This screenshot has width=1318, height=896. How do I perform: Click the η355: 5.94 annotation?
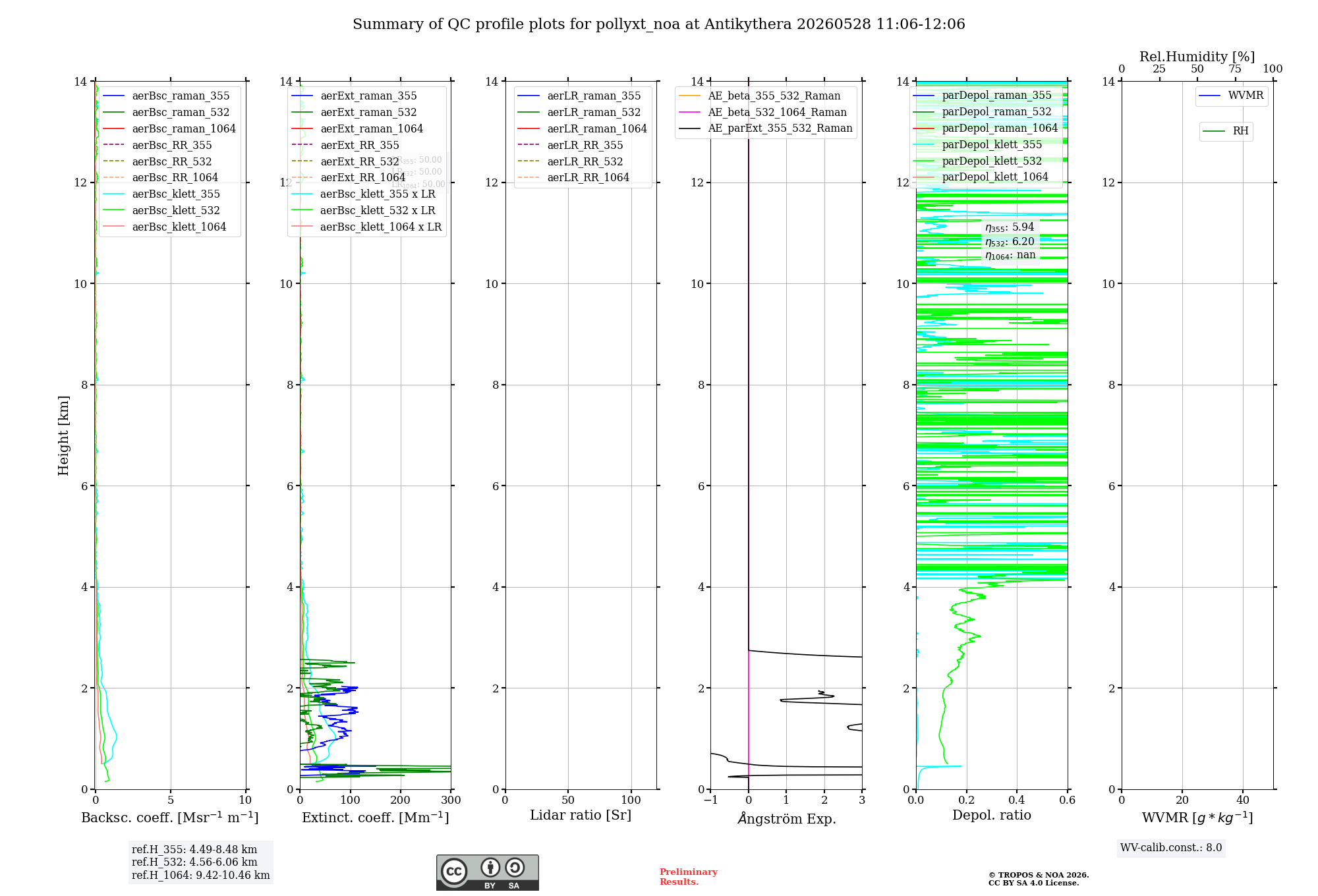tap(1010, 228)
